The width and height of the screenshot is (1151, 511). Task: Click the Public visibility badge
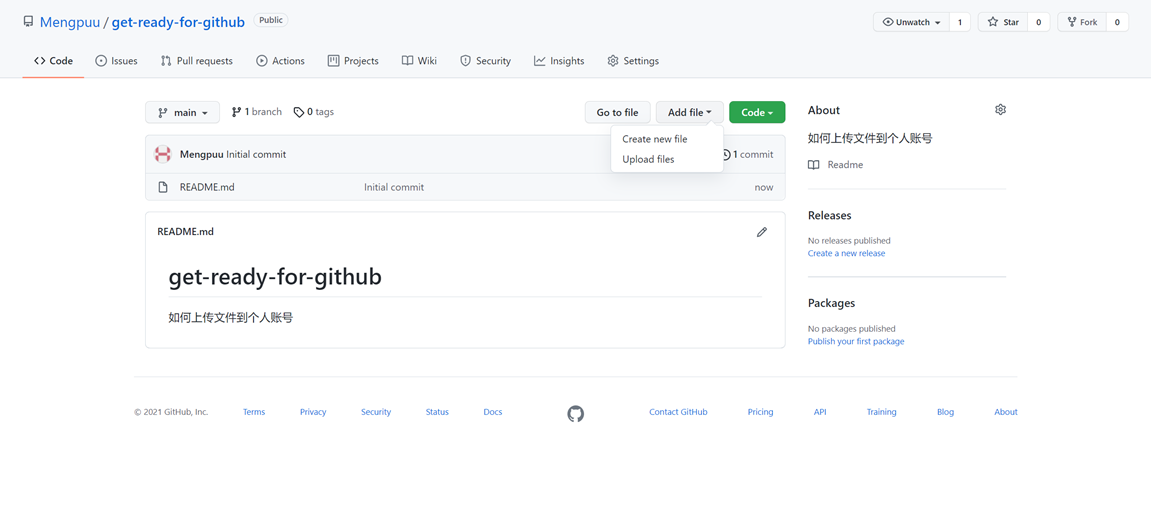[x=271, y=21]
